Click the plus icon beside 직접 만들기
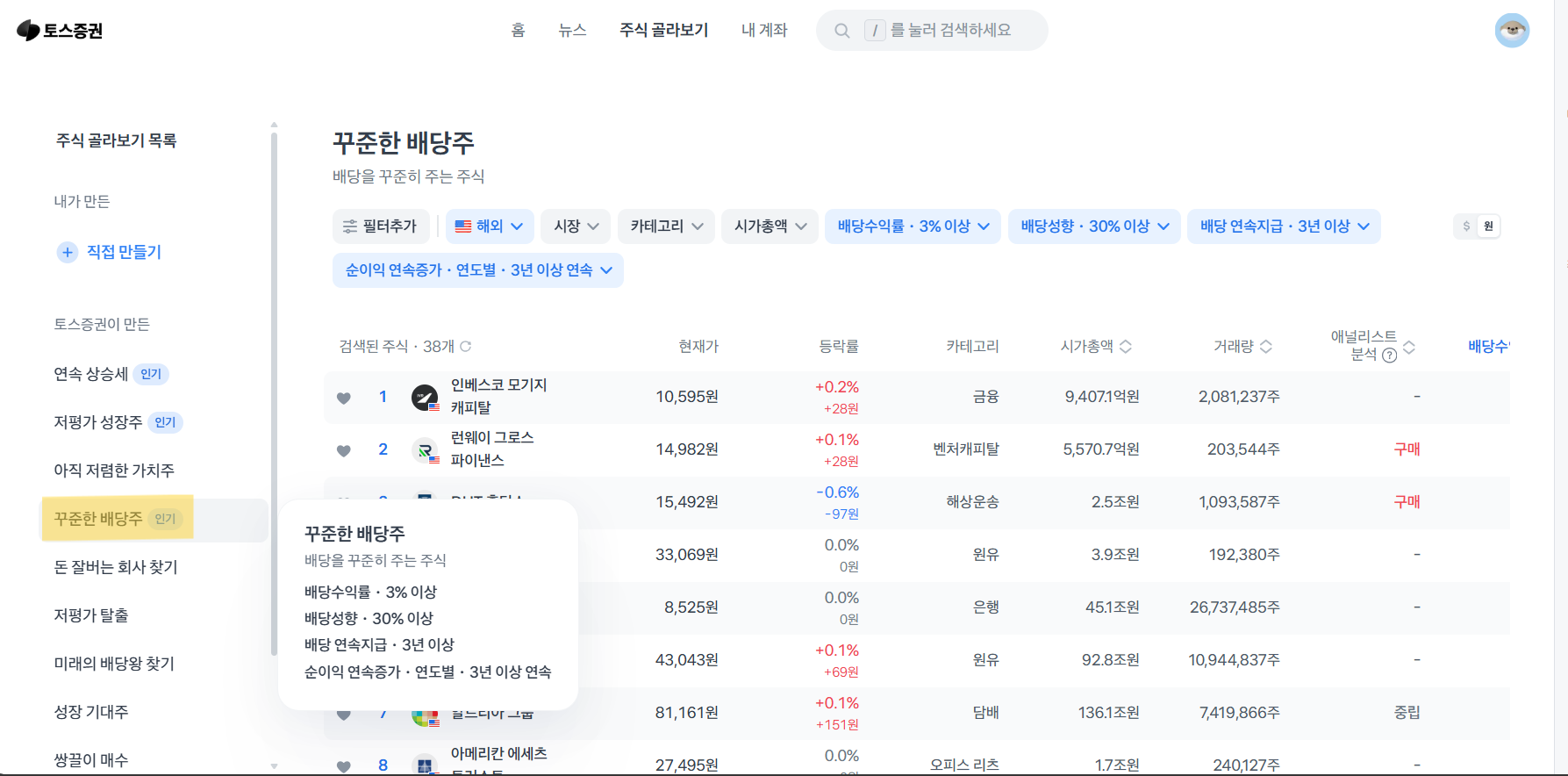Viewport: 1568px width, 776px height. (x=68, y=252)
